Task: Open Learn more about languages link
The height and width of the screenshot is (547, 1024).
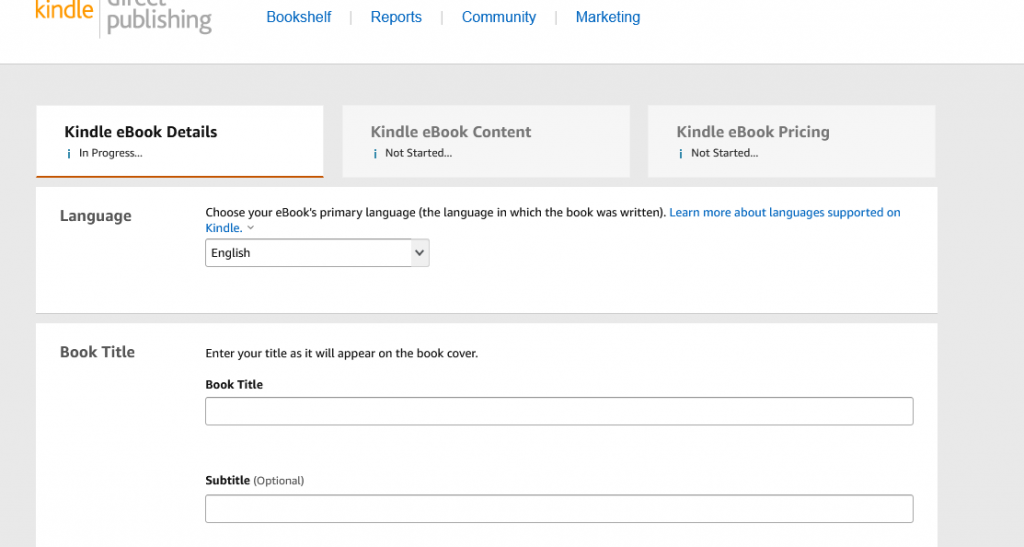Action: 553,220
